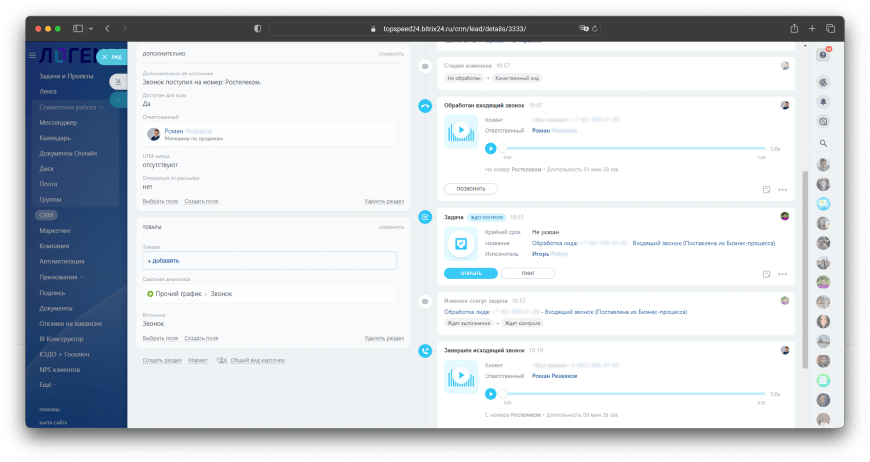Open the three-dots menu on the incoming call card
This screenshot has height=462, width=870.
(x=782, y=190)
